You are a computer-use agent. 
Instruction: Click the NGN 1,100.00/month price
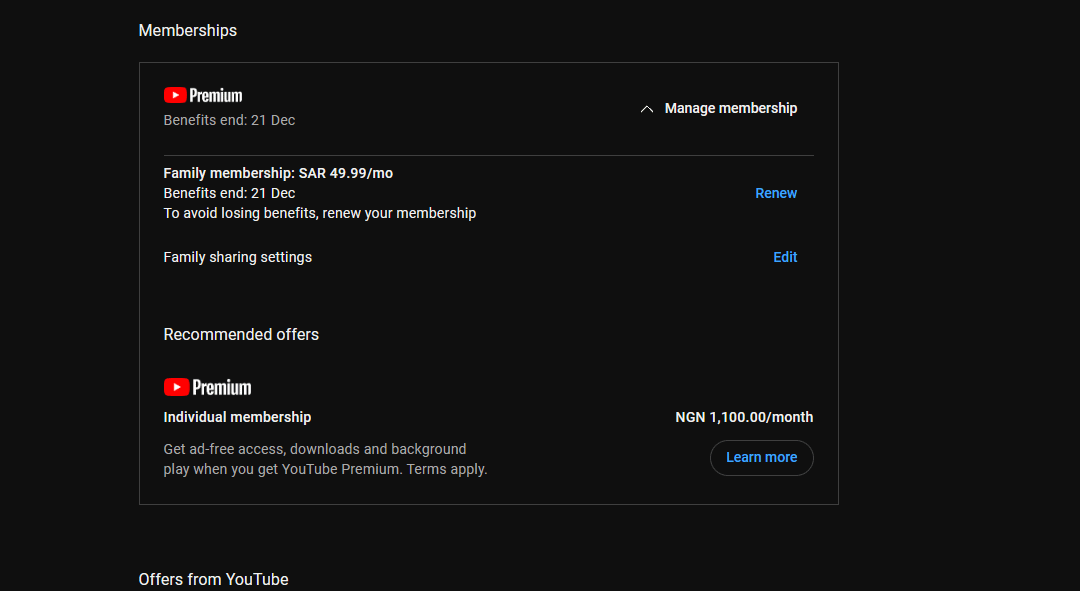[x=744, y=417]
